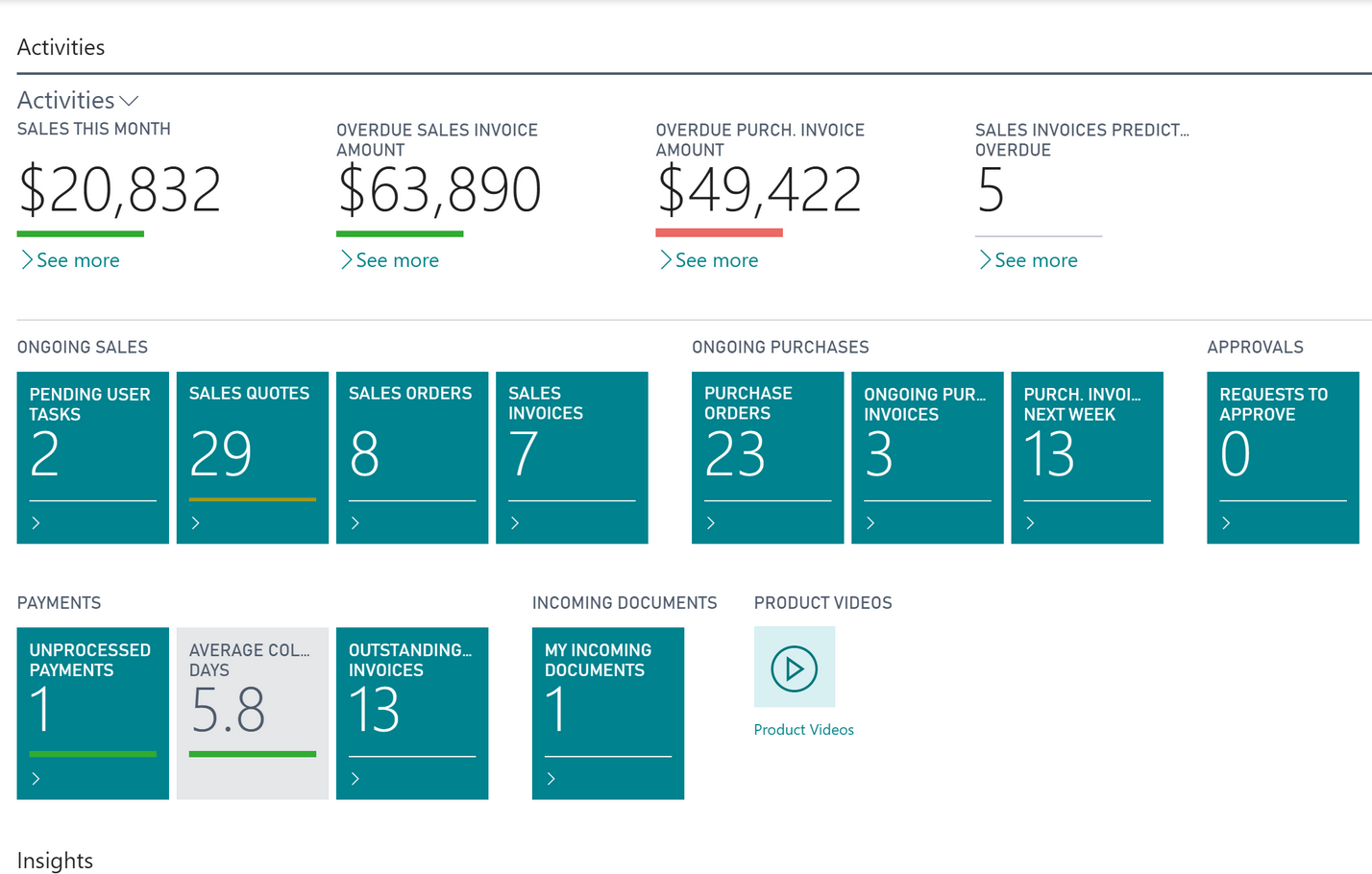
Task: Click the arrow on Unprocessed Payments tile
Action: (36, 779)
